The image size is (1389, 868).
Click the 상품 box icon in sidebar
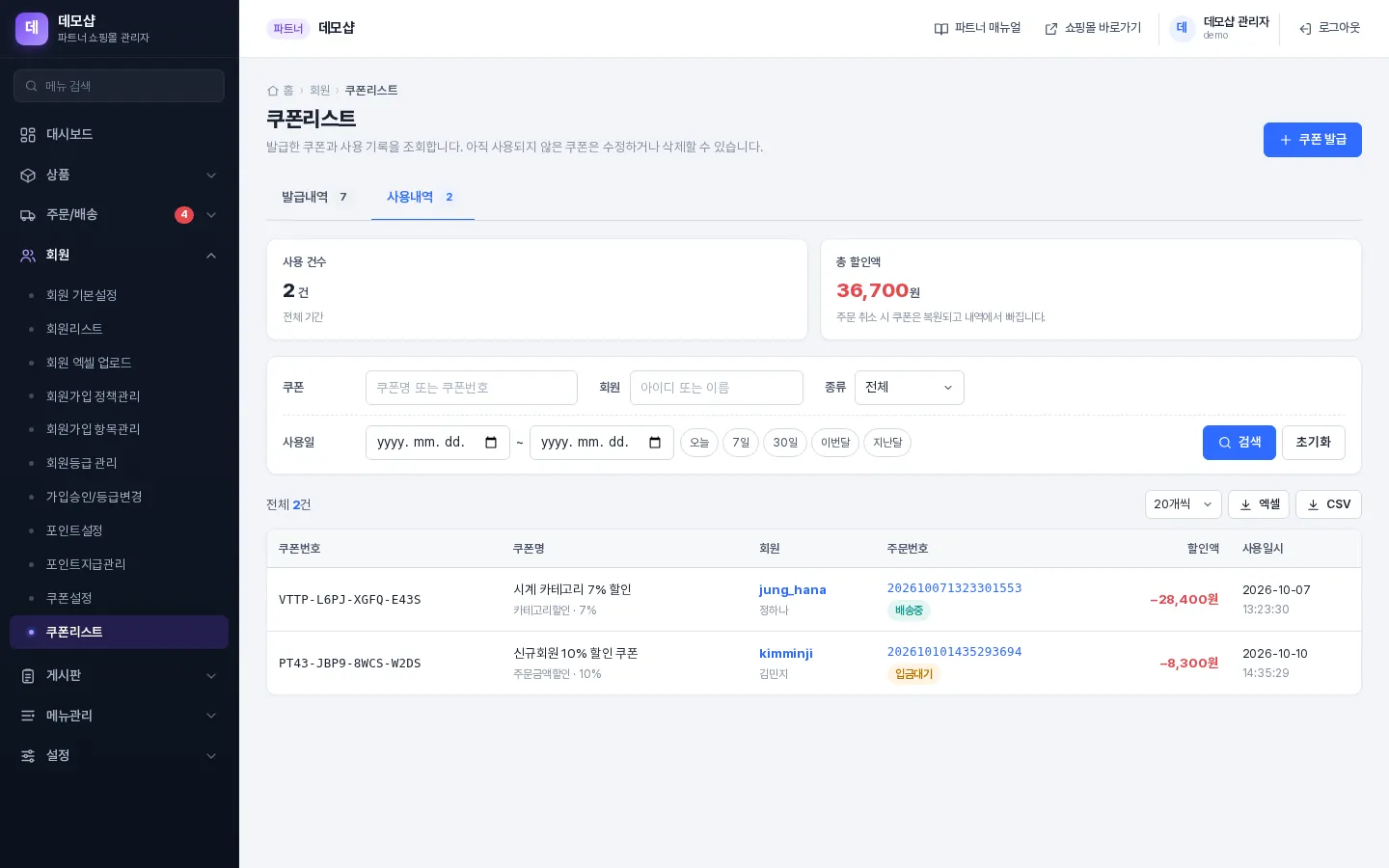28,175
